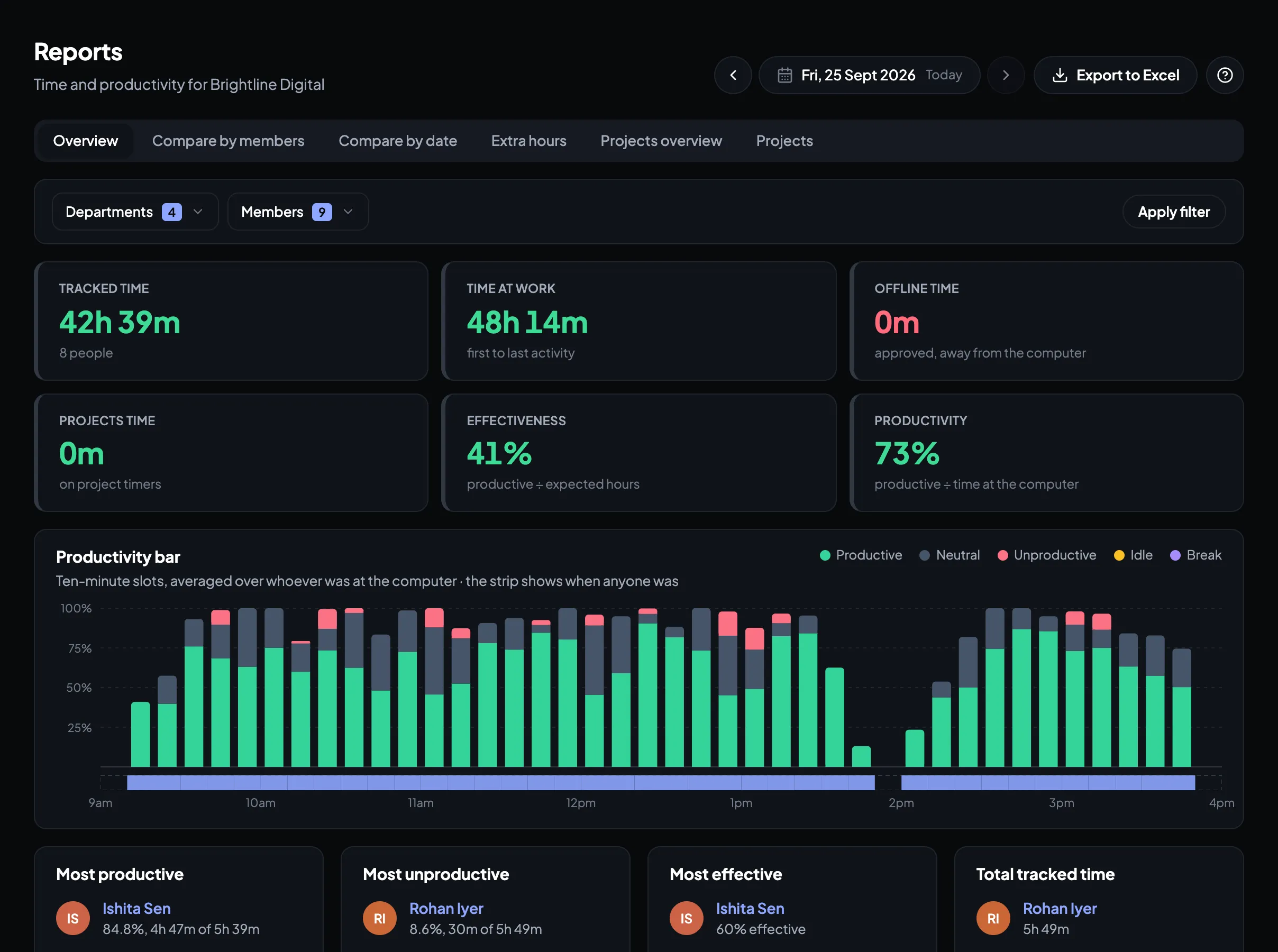The height and width of the screenshot is (952, 1278).
Task: Toggle Neutral series in chart legend
Action: [950, 555]
